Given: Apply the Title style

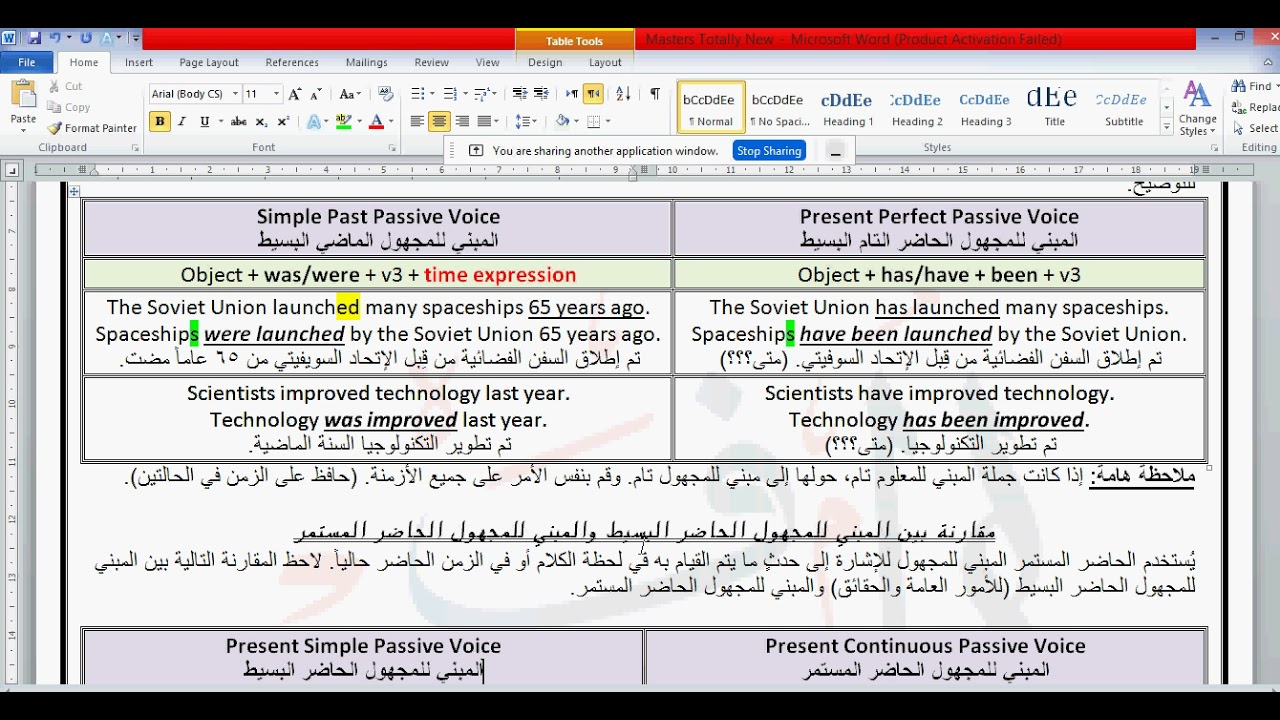Looking at the screenshot, I should coord(1054,108).
